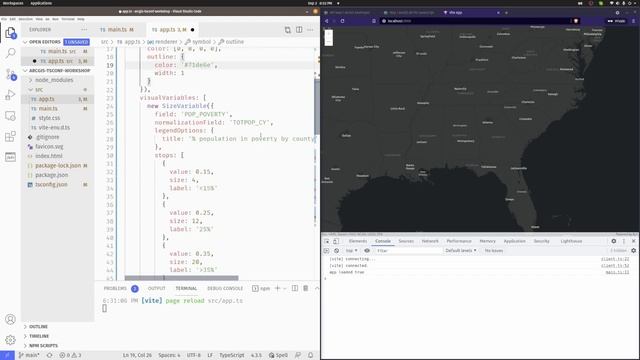Screen dimensions: 640x360
Task: Click the client.ts:22 source link in console
Action: 615,259
